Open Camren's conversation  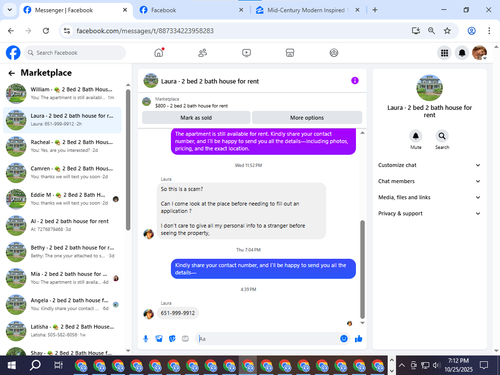click(62, 172)
